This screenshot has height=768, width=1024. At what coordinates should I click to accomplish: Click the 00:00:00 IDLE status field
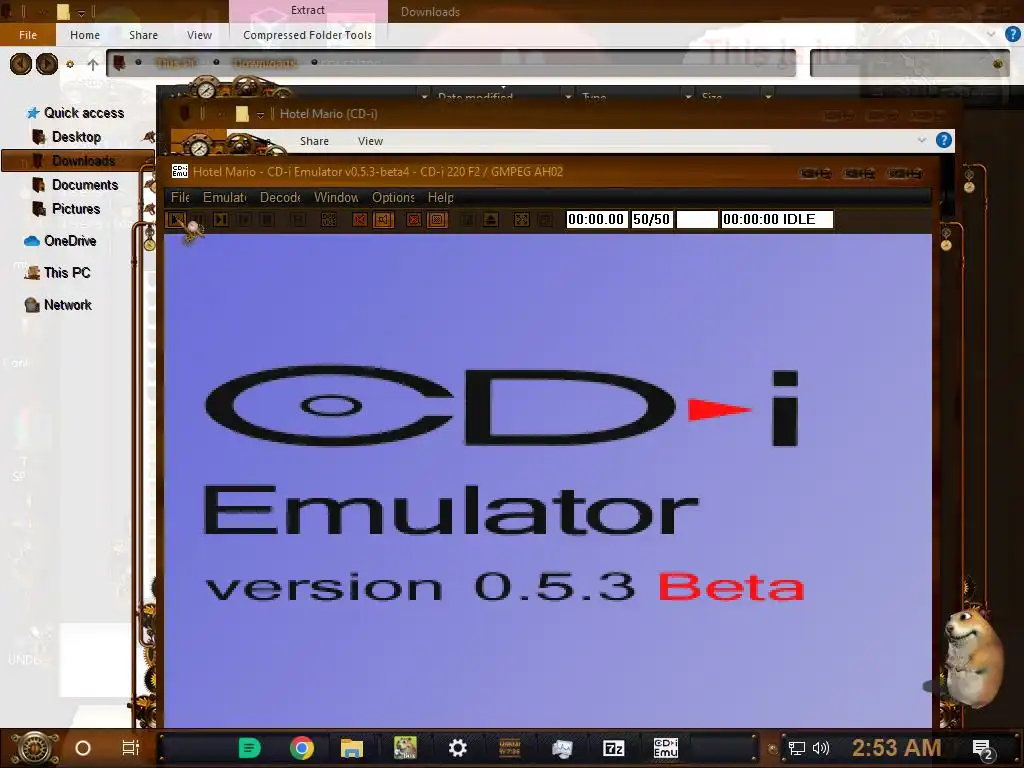click(776, 219)
